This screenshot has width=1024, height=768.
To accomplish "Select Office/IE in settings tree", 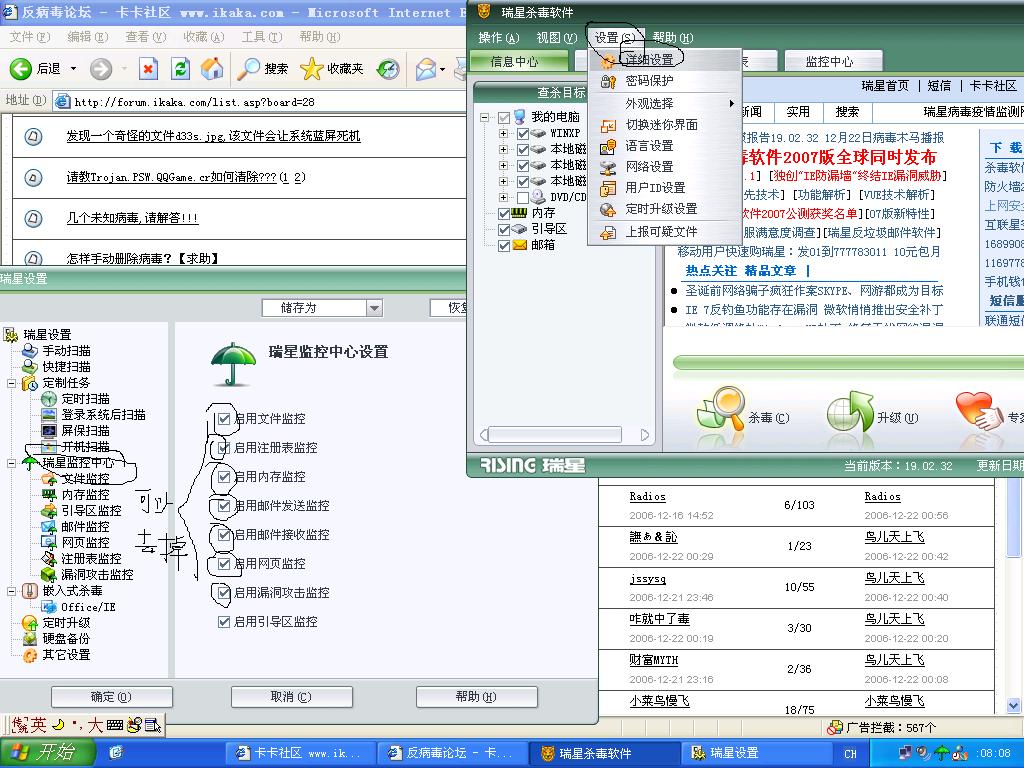I will (x=88, y=607).
